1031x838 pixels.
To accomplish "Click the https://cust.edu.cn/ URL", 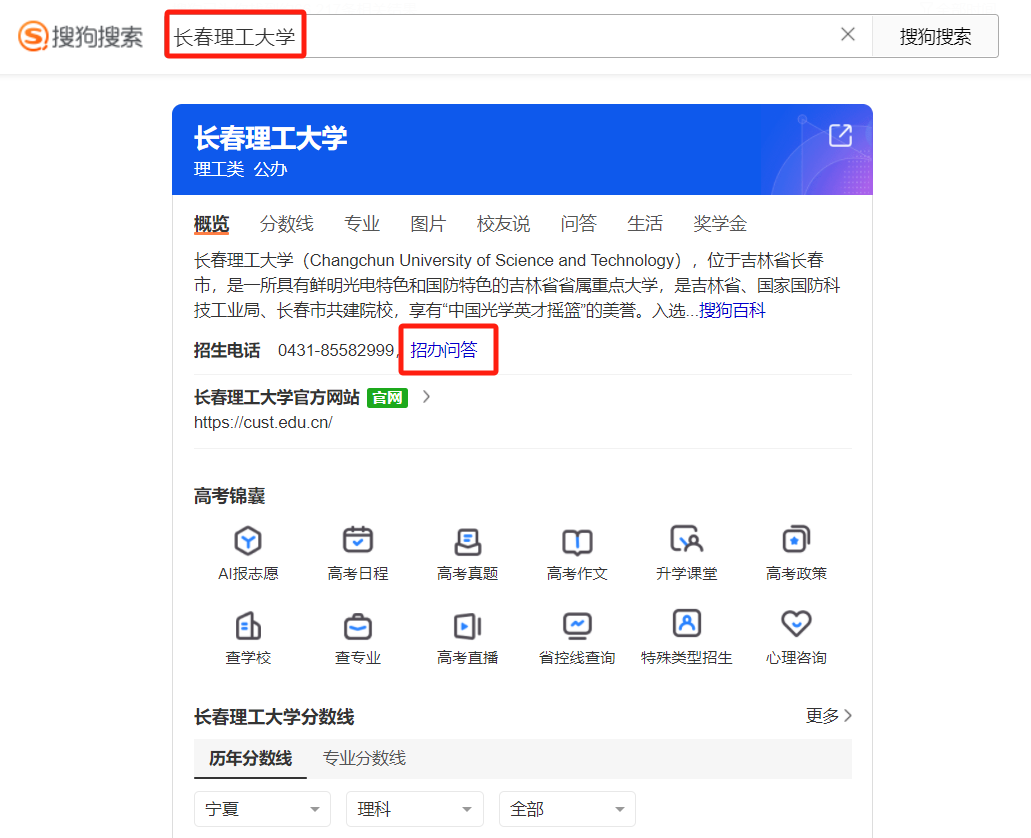I will pyautogui.click(x=263, y=422).
